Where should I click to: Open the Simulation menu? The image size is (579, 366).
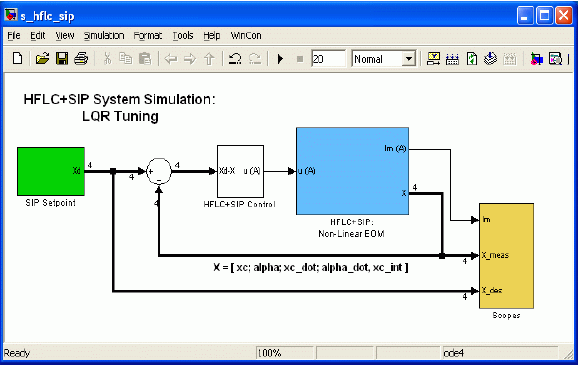point(104,35)
